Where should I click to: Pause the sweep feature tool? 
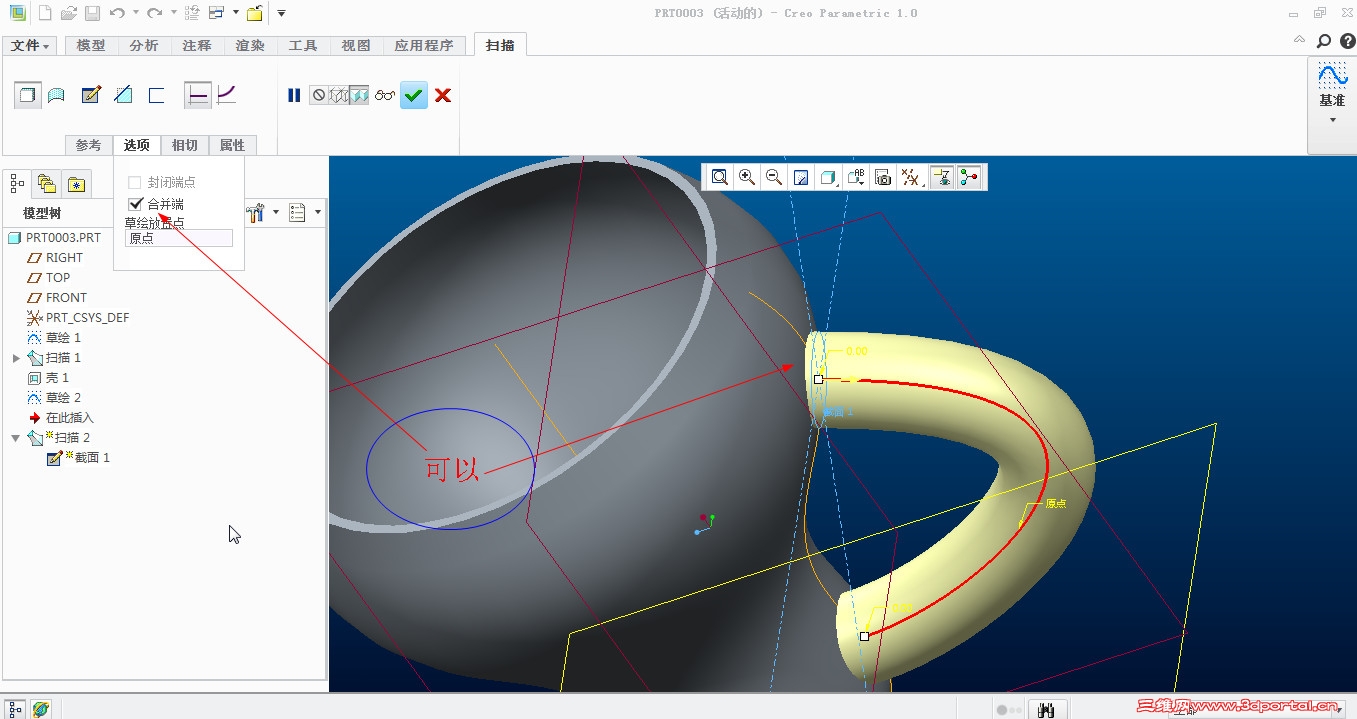pos(294,95)
